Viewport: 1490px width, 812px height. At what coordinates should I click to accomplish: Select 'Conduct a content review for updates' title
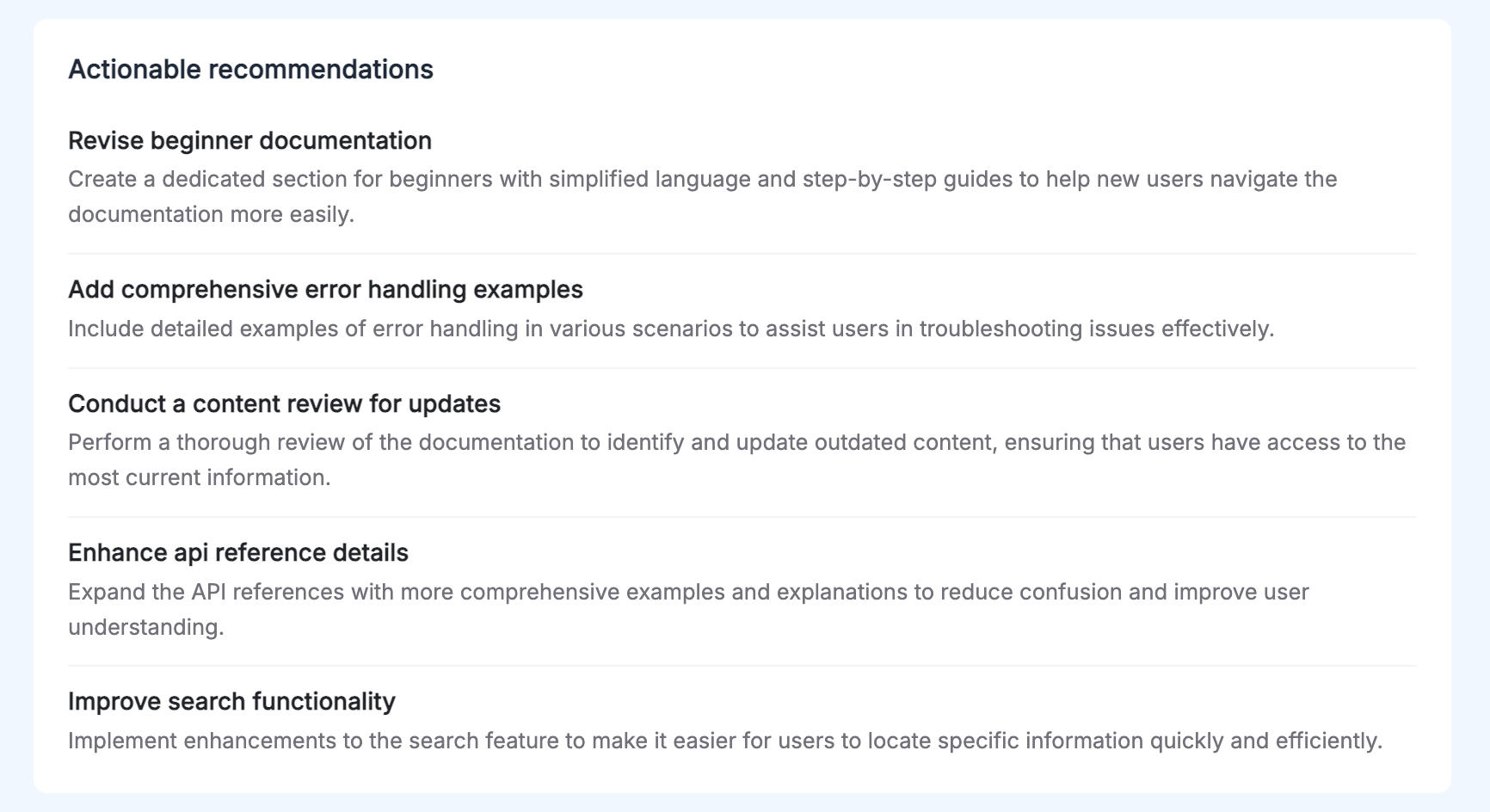pyautogui.click(x=284, y=403)
